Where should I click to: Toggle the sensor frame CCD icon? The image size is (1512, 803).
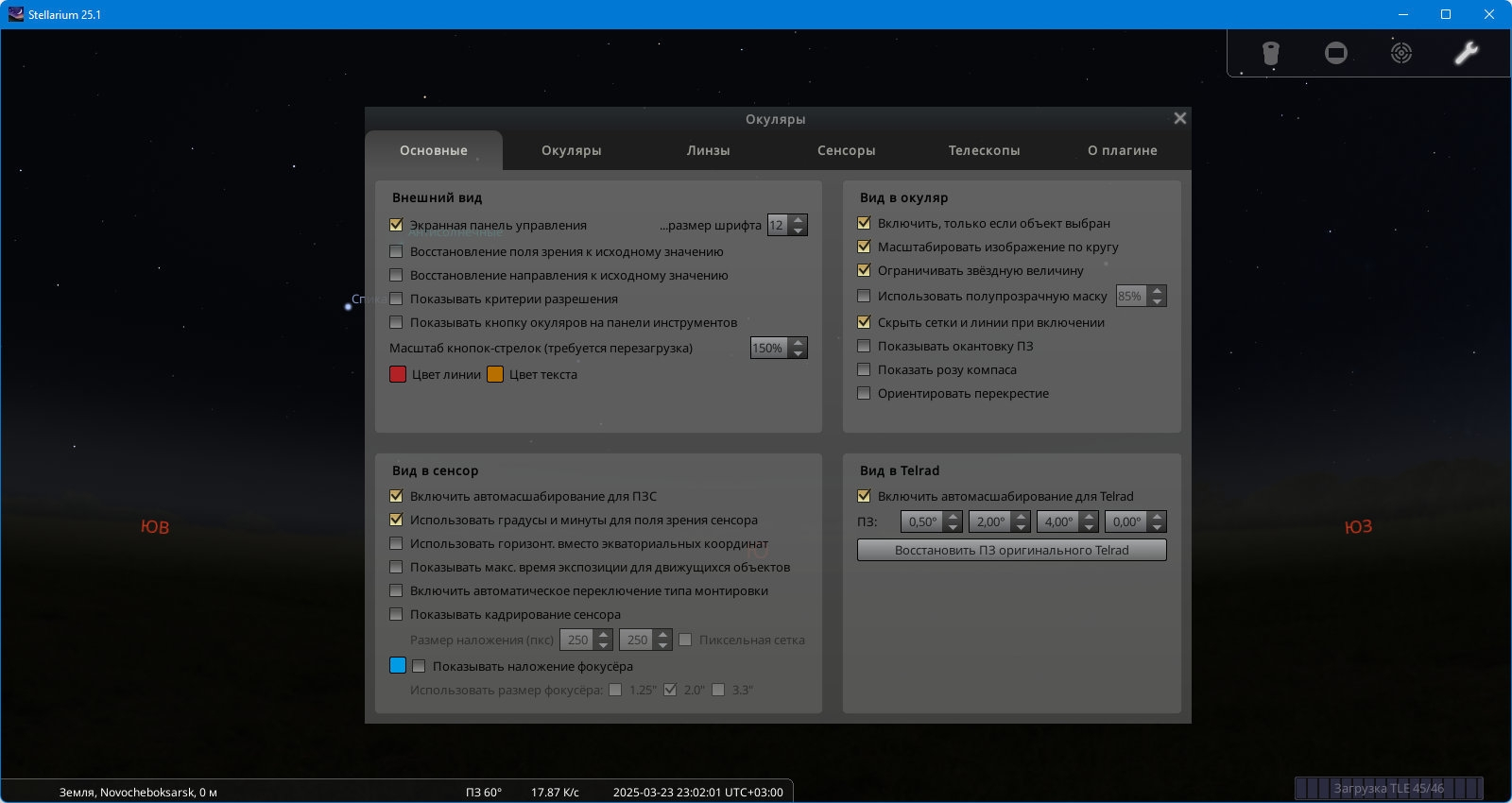click(1336, 53)
